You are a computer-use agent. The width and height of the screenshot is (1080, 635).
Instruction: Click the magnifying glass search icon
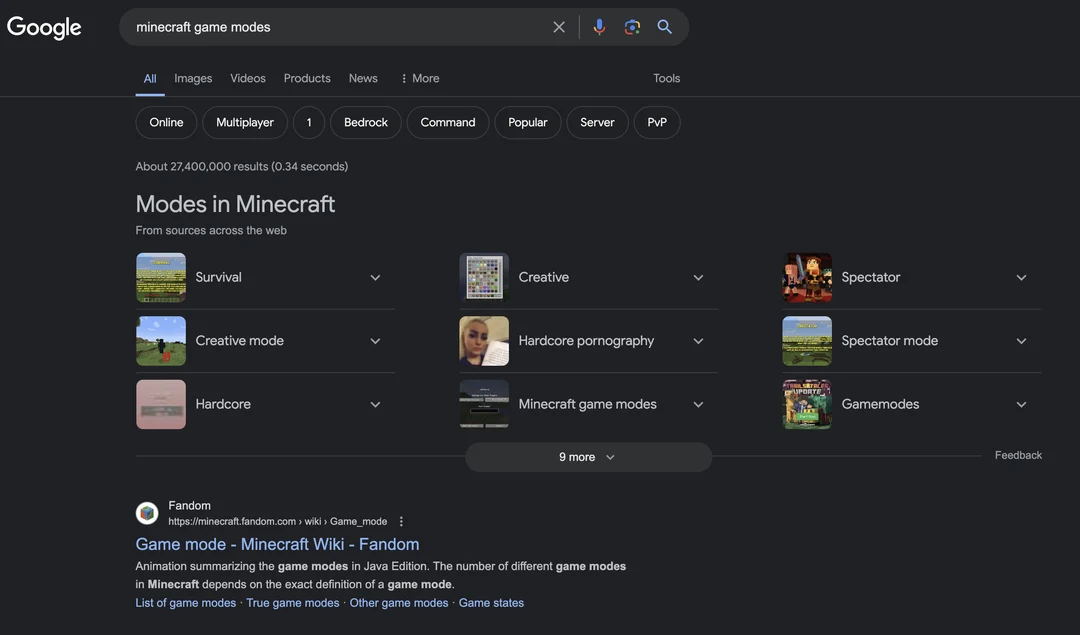[x=664, y=26]
